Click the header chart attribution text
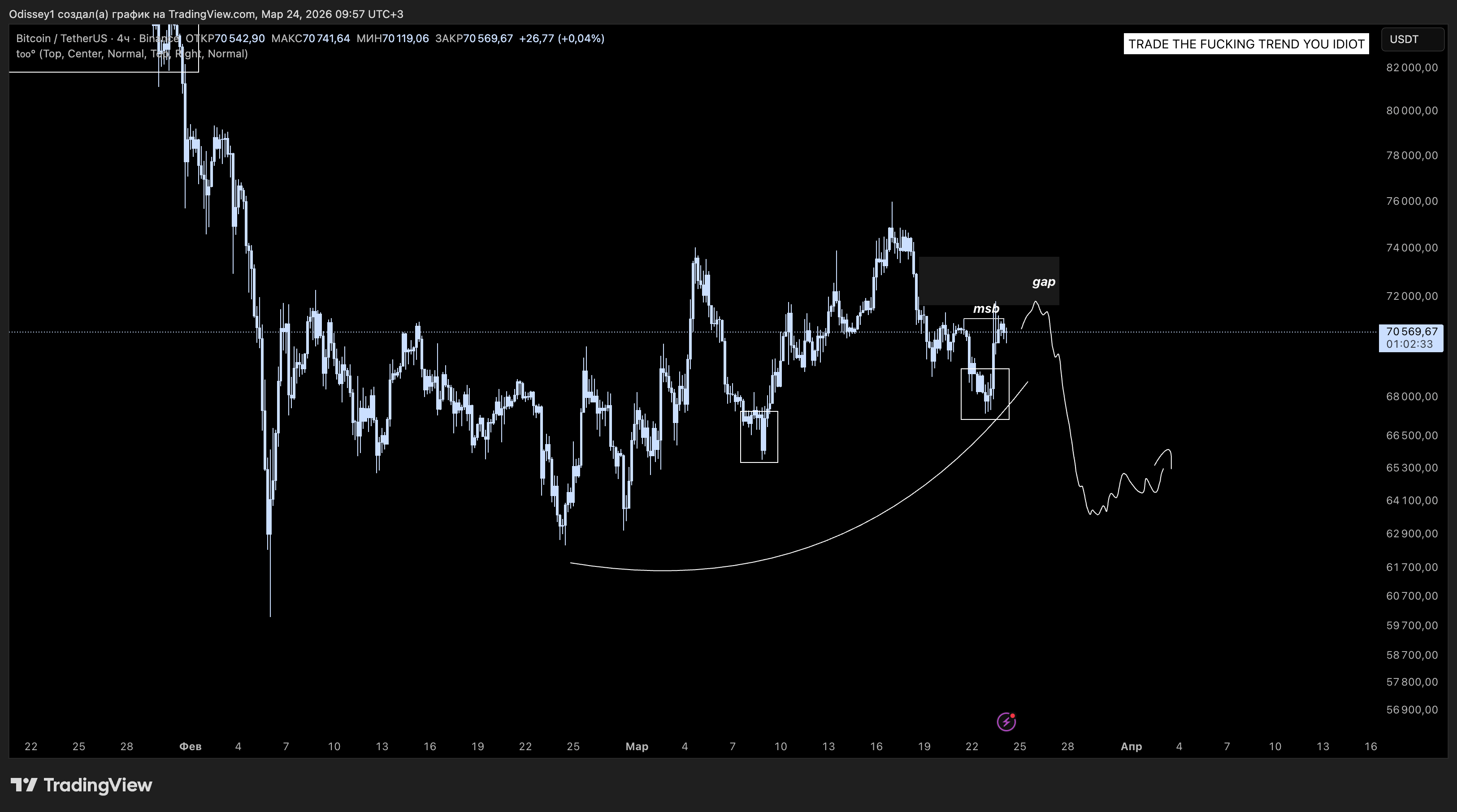The image size is (1457, 812). click(206, 14)
